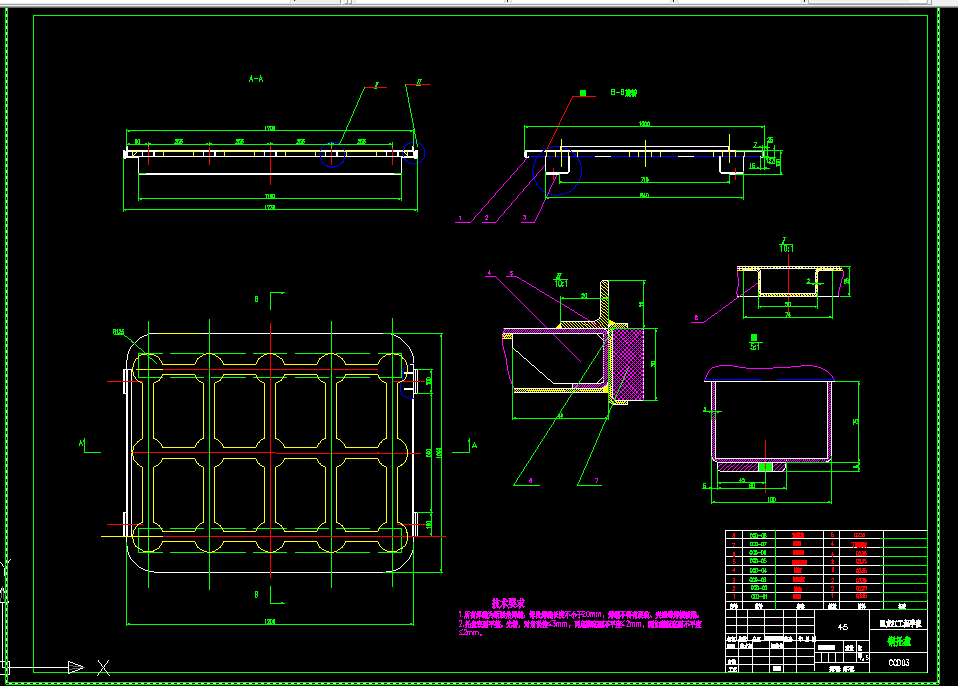This screenshot has height=686, width=958.
Task: Select parts list code in row 1
Action: pyautogui.click(x=758, y=597)
